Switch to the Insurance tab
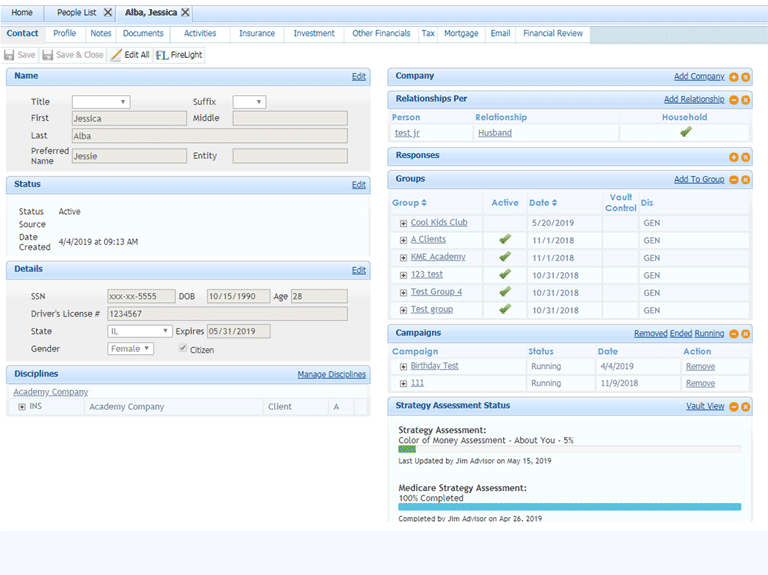 point(257,33)
